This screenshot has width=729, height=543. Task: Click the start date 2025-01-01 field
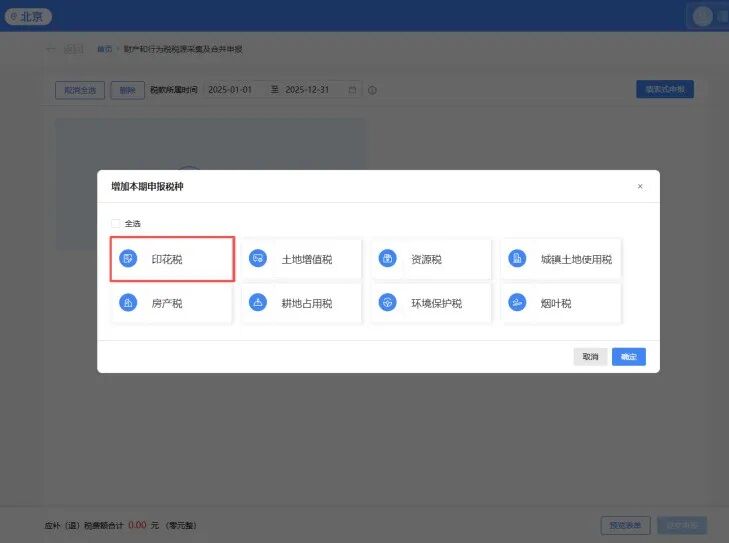[234, 90]
